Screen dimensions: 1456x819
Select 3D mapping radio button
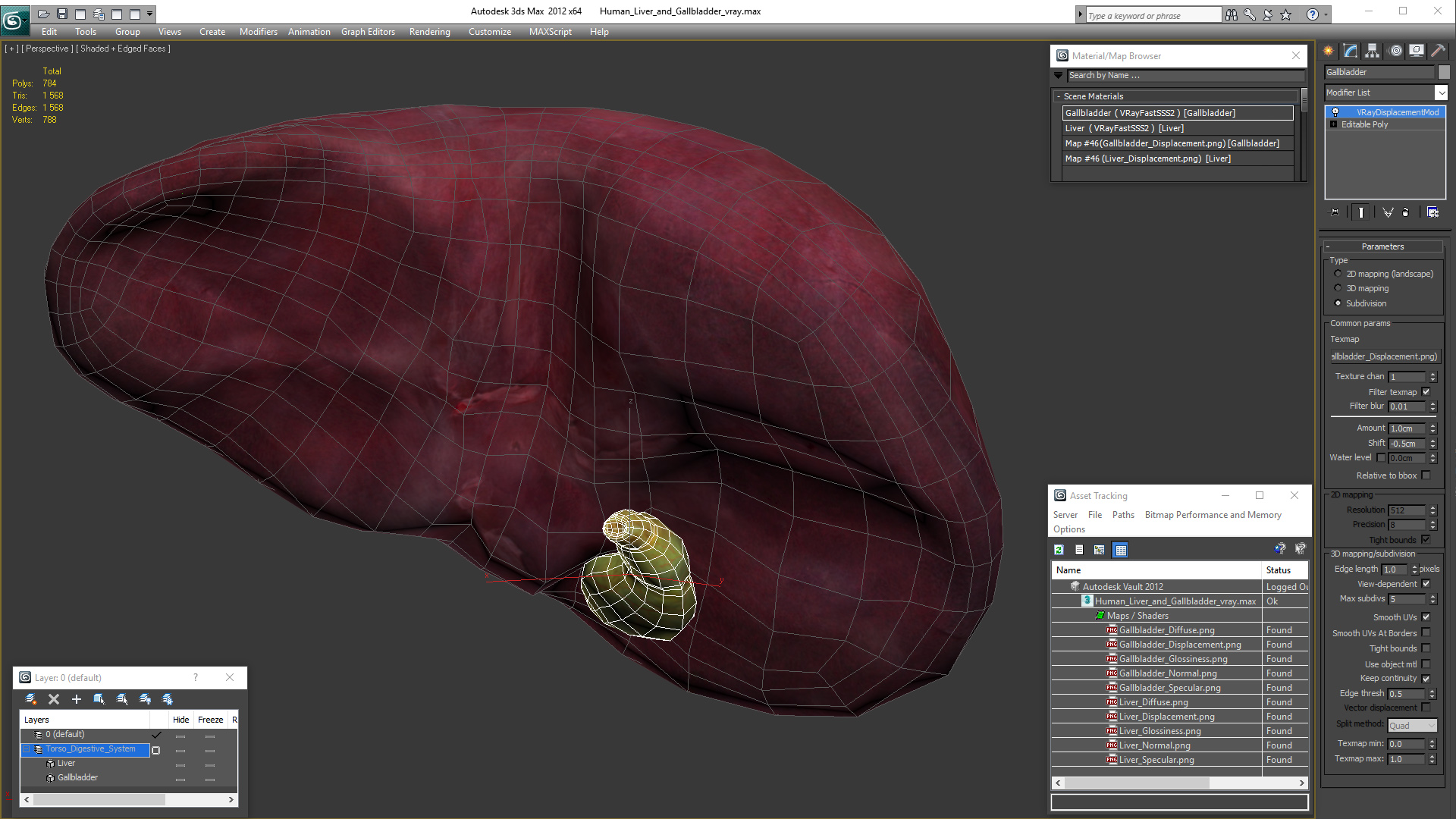pos(1338,288)
